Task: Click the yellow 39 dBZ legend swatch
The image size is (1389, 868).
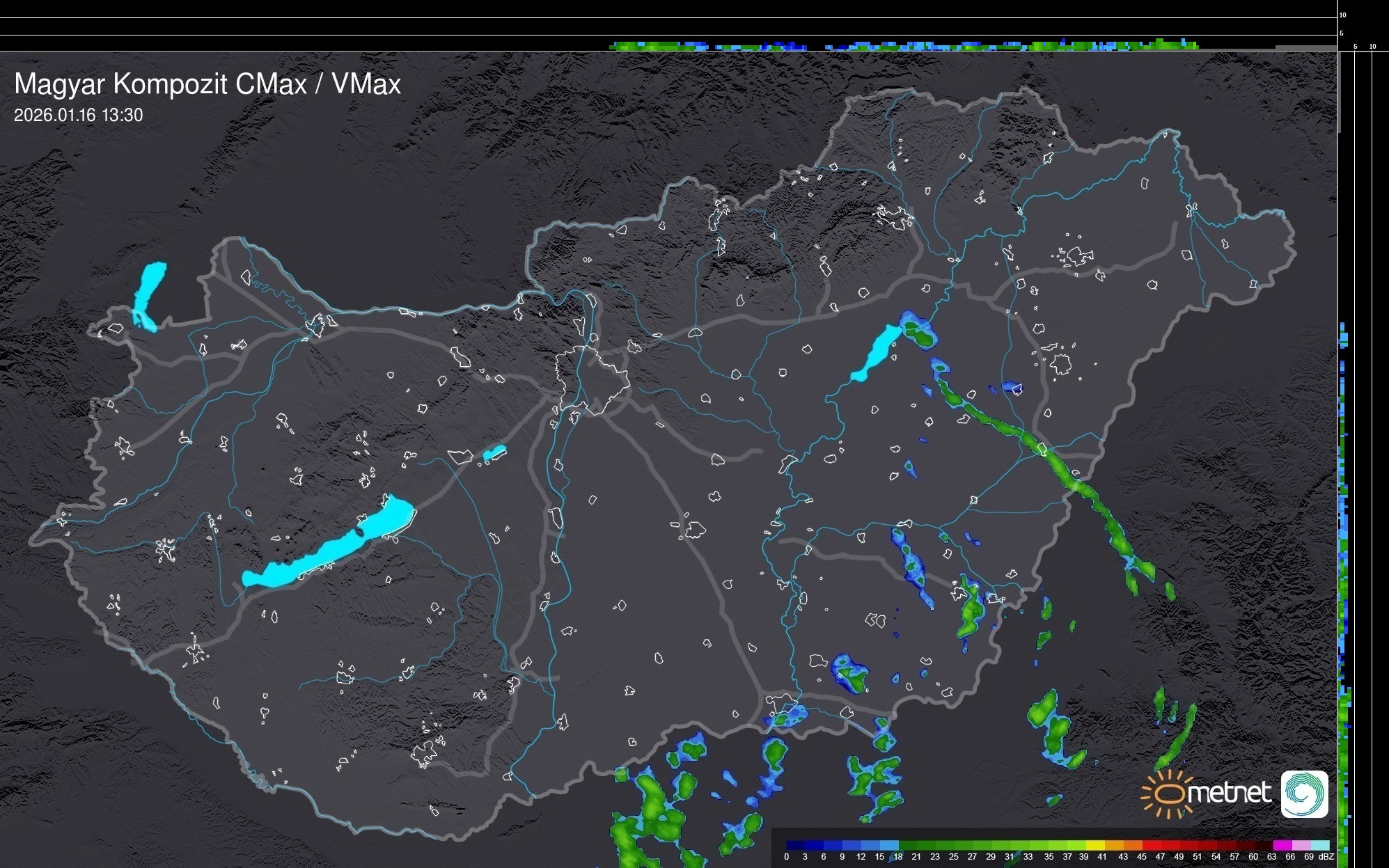Action: tap(1094, 846)
